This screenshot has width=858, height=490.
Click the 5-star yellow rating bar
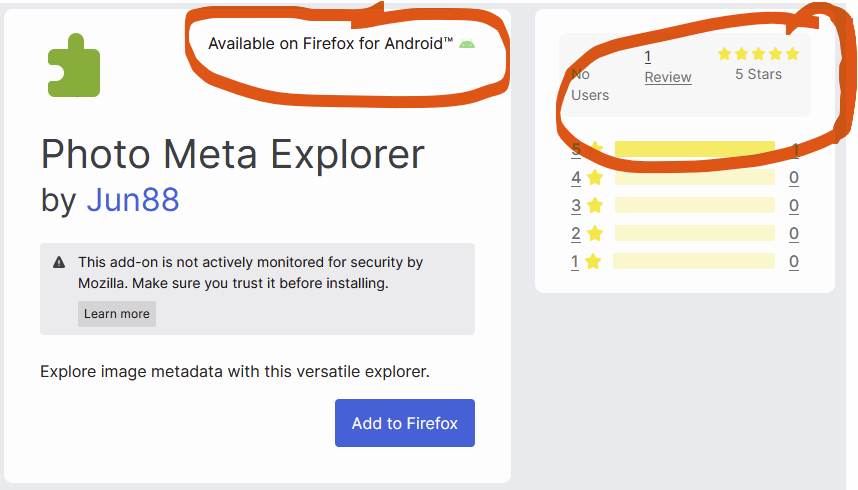(695, 150)
